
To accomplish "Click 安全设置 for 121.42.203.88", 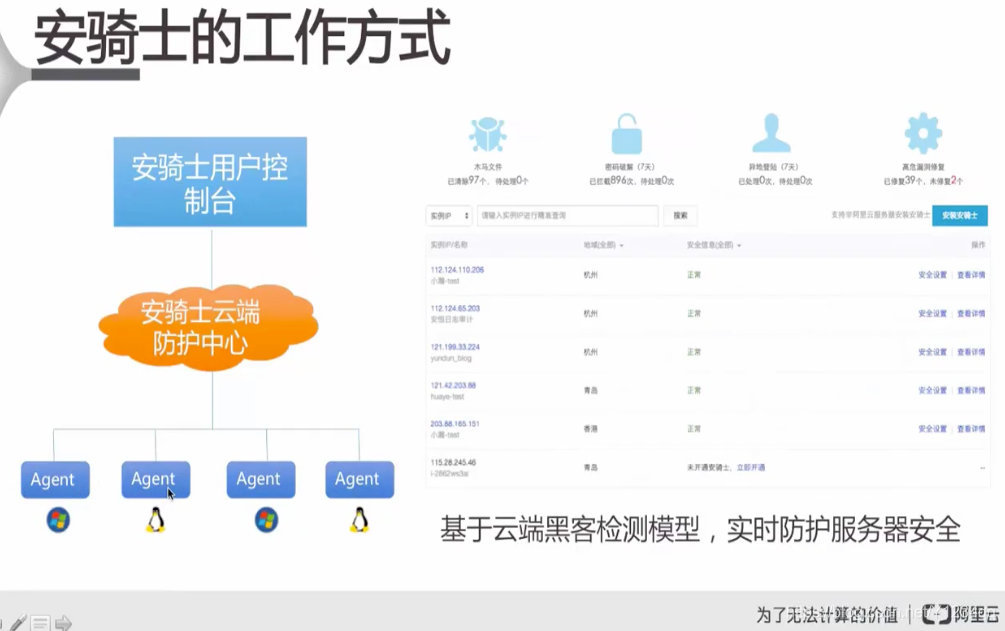I will pos(932,390).
